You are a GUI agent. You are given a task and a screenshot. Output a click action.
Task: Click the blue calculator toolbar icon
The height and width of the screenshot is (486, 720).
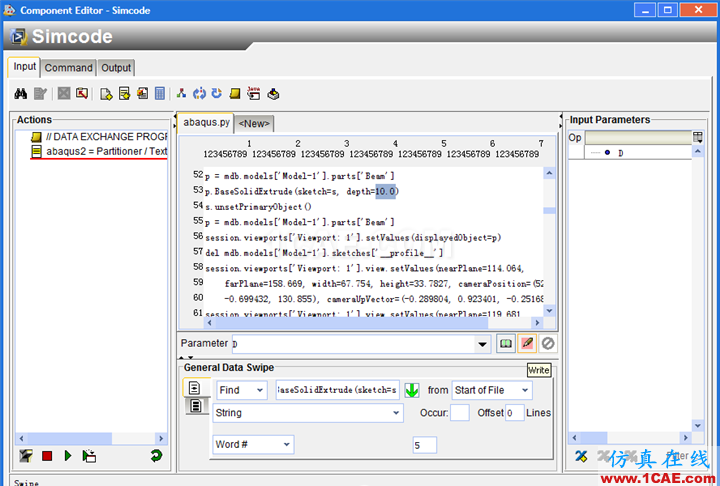tap(160, 94)
